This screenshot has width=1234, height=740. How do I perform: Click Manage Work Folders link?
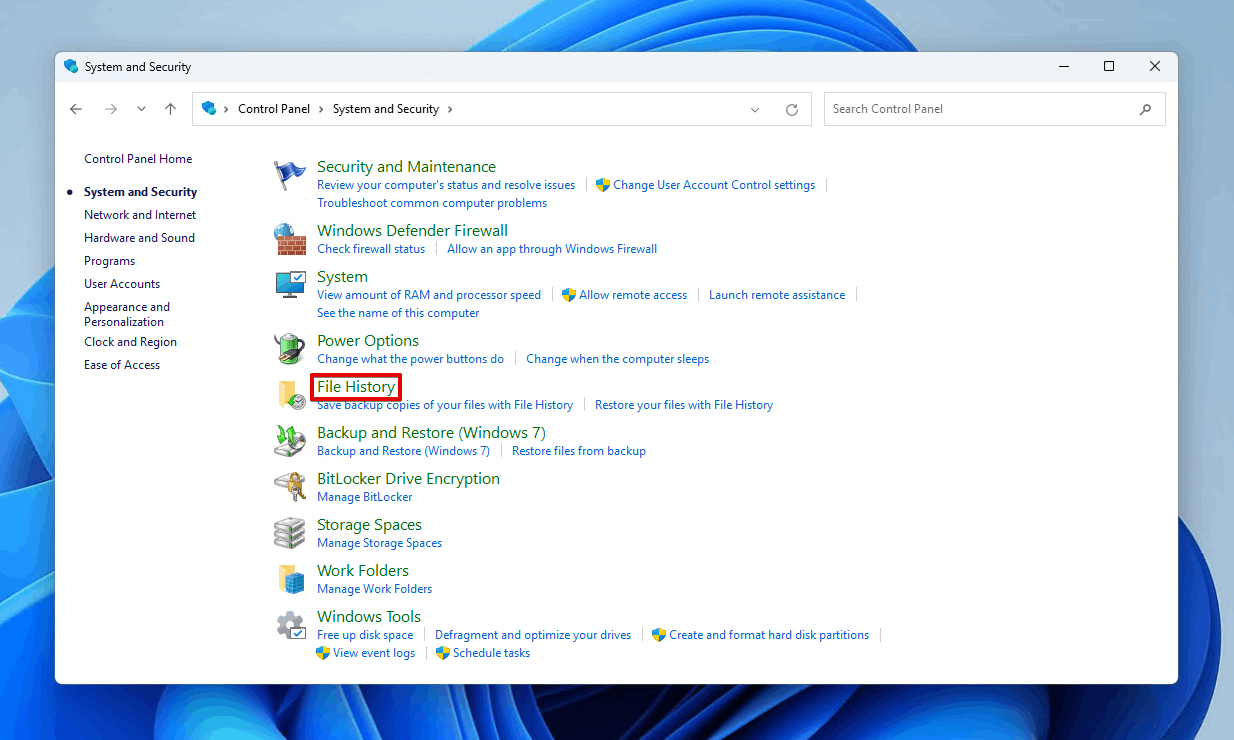374,589
